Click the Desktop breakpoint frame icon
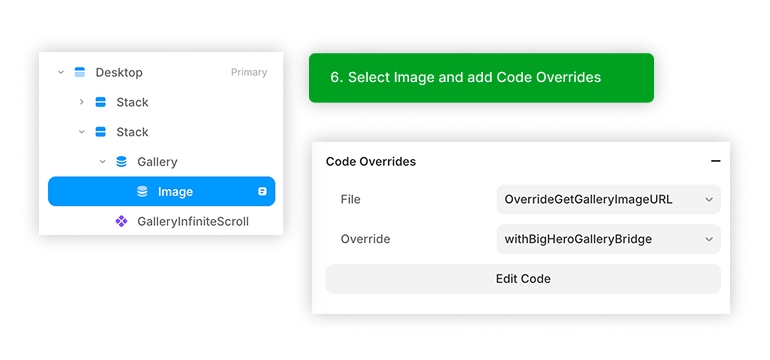Screen dimensions: 770x360 click(80, 72)
